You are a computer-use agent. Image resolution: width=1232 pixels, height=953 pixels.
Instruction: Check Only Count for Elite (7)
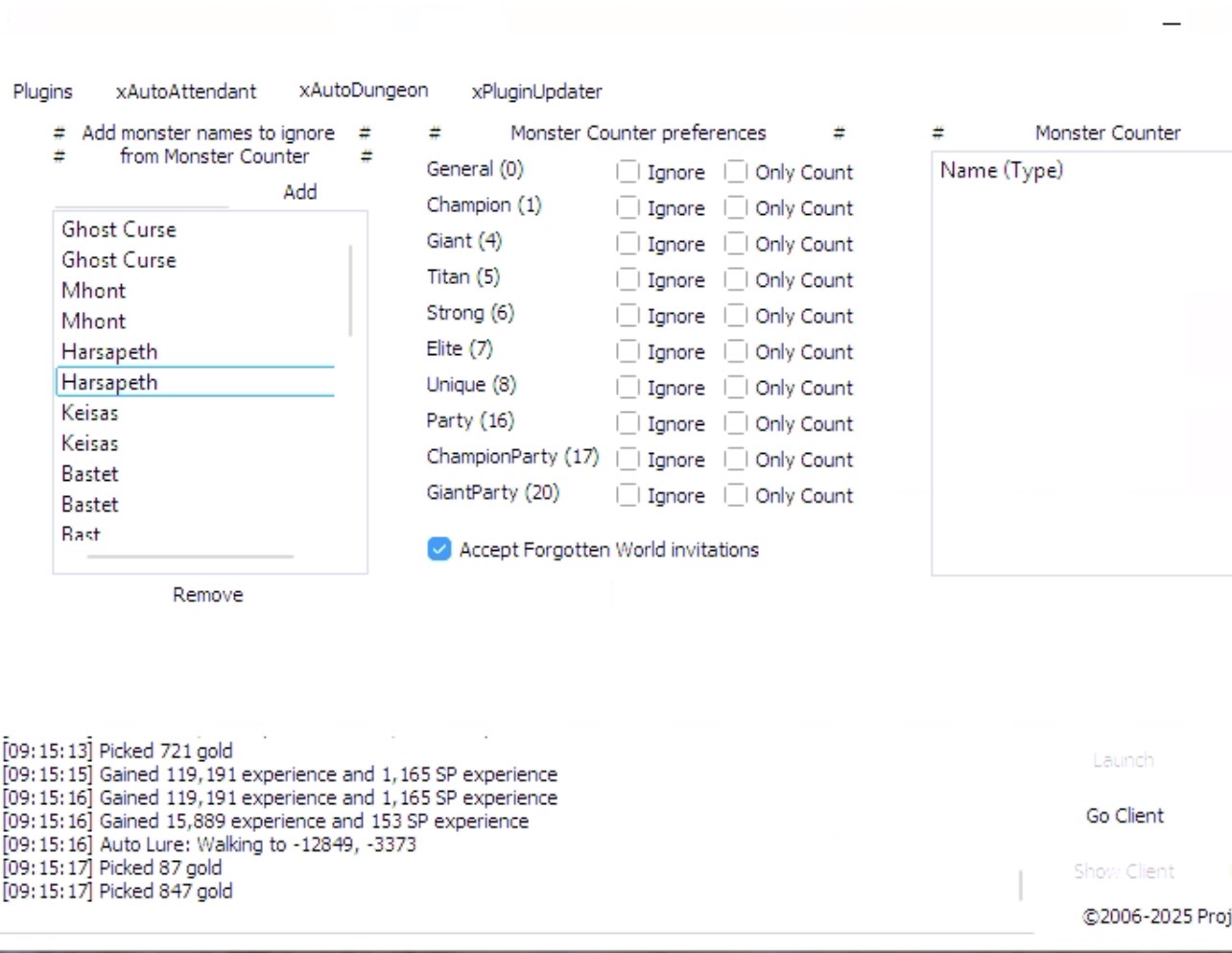coord(736,352)
